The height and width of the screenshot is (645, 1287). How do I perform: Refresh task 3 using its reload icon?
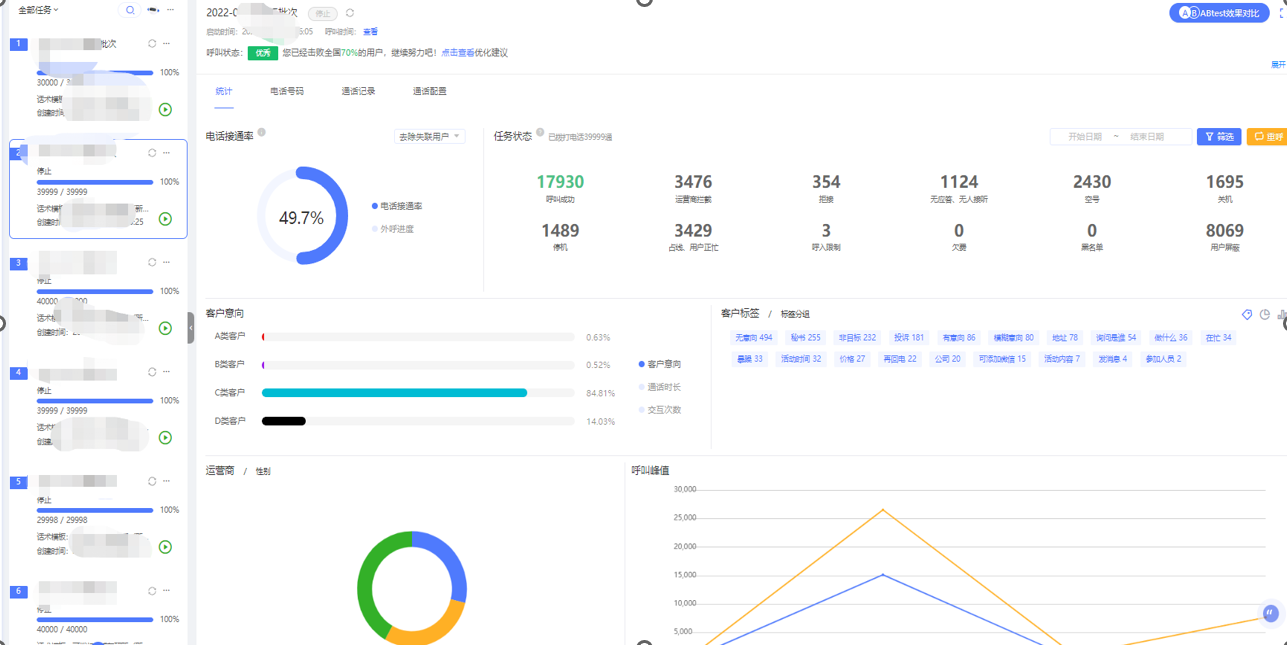tap(152, 263)
